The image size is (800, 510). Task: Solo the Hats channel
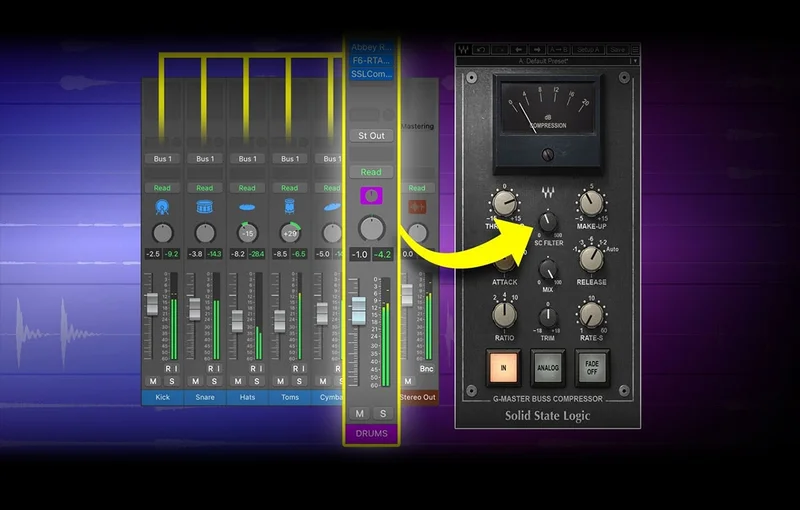[x=257, y=381]
